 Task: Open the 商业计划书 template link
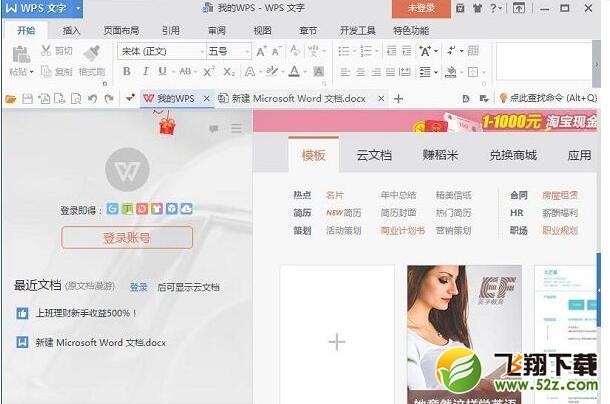[x=402, y=230]
